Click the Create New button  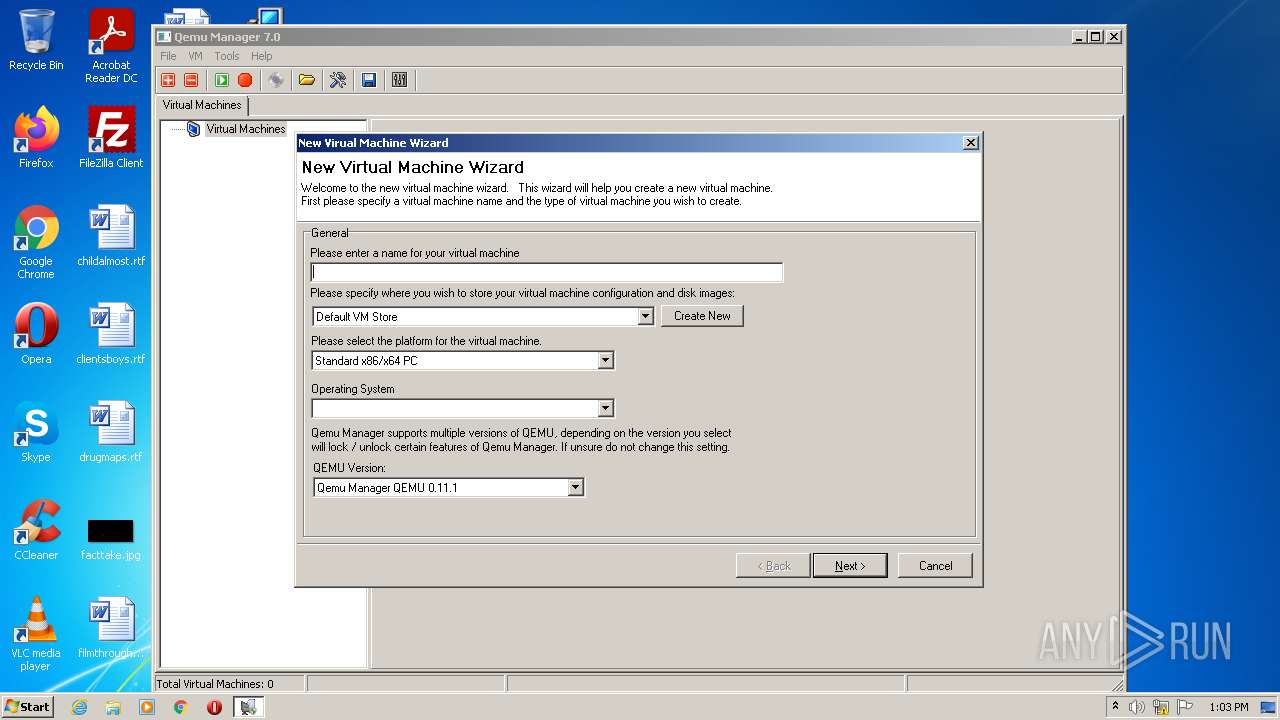pyautogui.click(x=702, y=316)
